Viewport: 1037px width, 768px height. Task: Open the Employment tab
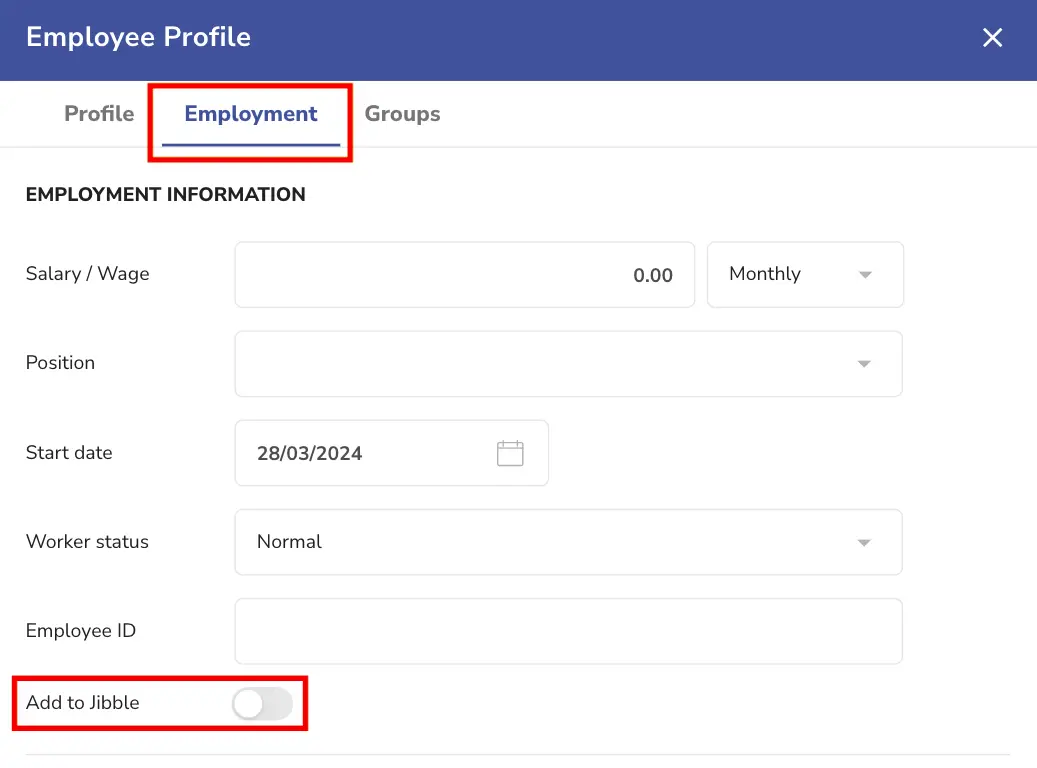click(x=251, y=114)
